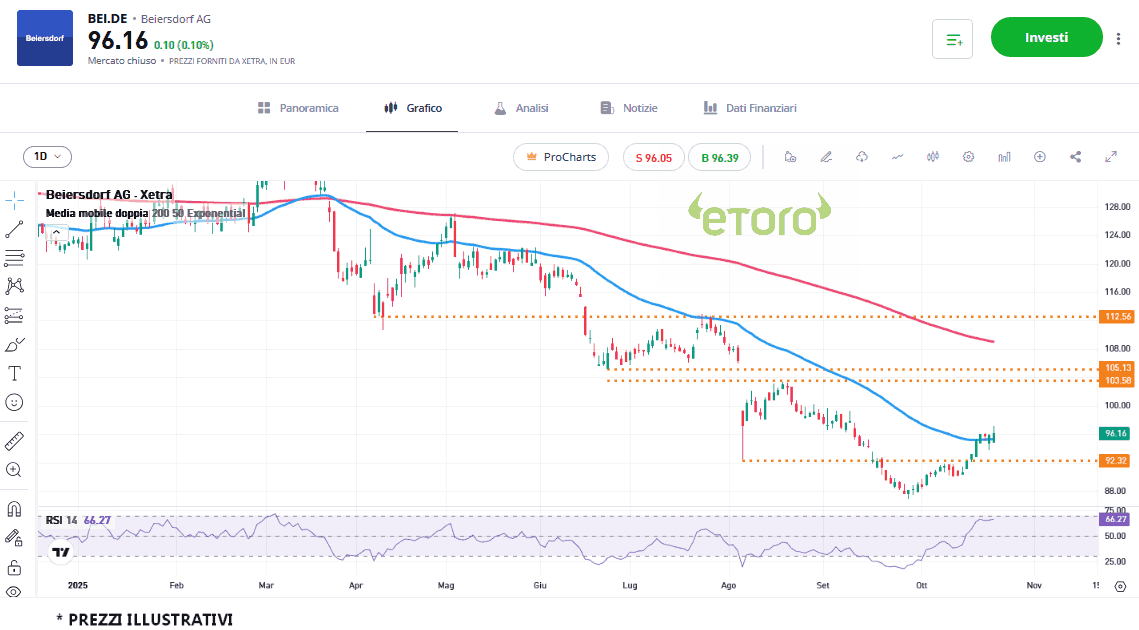Screen dimensions: 1139x630
Task: Open the 1D timeframe dropdown
Action: (x=47, y=157)
